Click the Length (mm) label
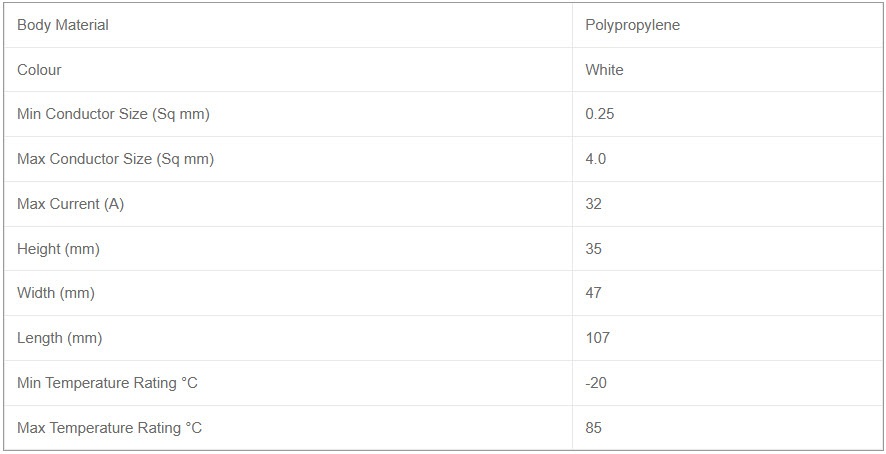This screenshot has height=454, width=886. pos(59,338)
